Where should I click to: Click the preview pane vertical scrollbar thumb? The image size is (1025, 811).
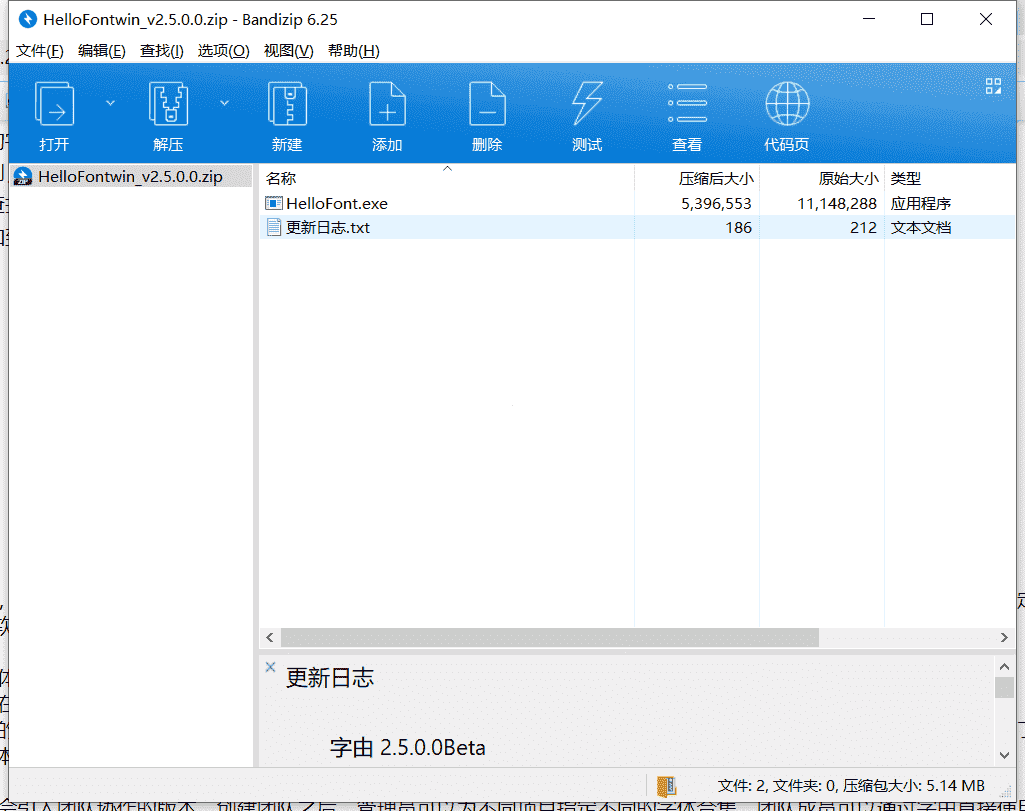[1004, 687]
